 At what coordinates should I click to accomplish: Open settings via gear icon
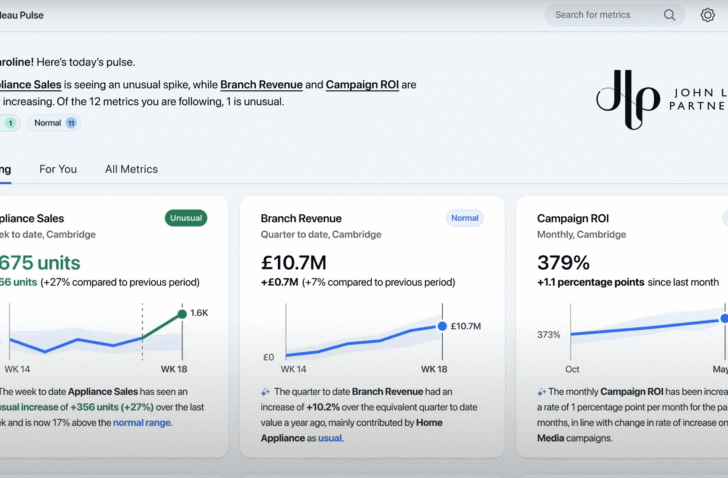click(x=707, y=15)
